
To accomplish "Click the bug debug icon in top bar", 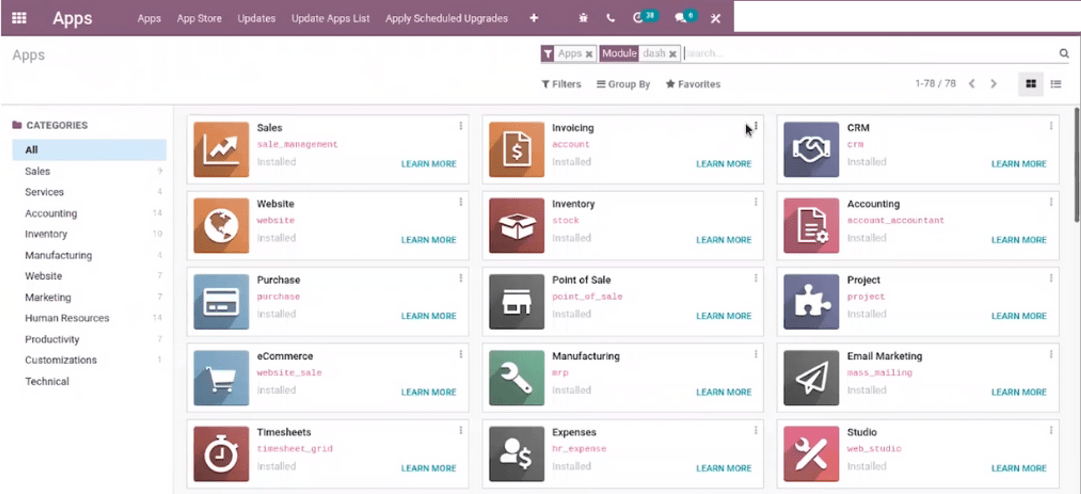I will point(583,19).
